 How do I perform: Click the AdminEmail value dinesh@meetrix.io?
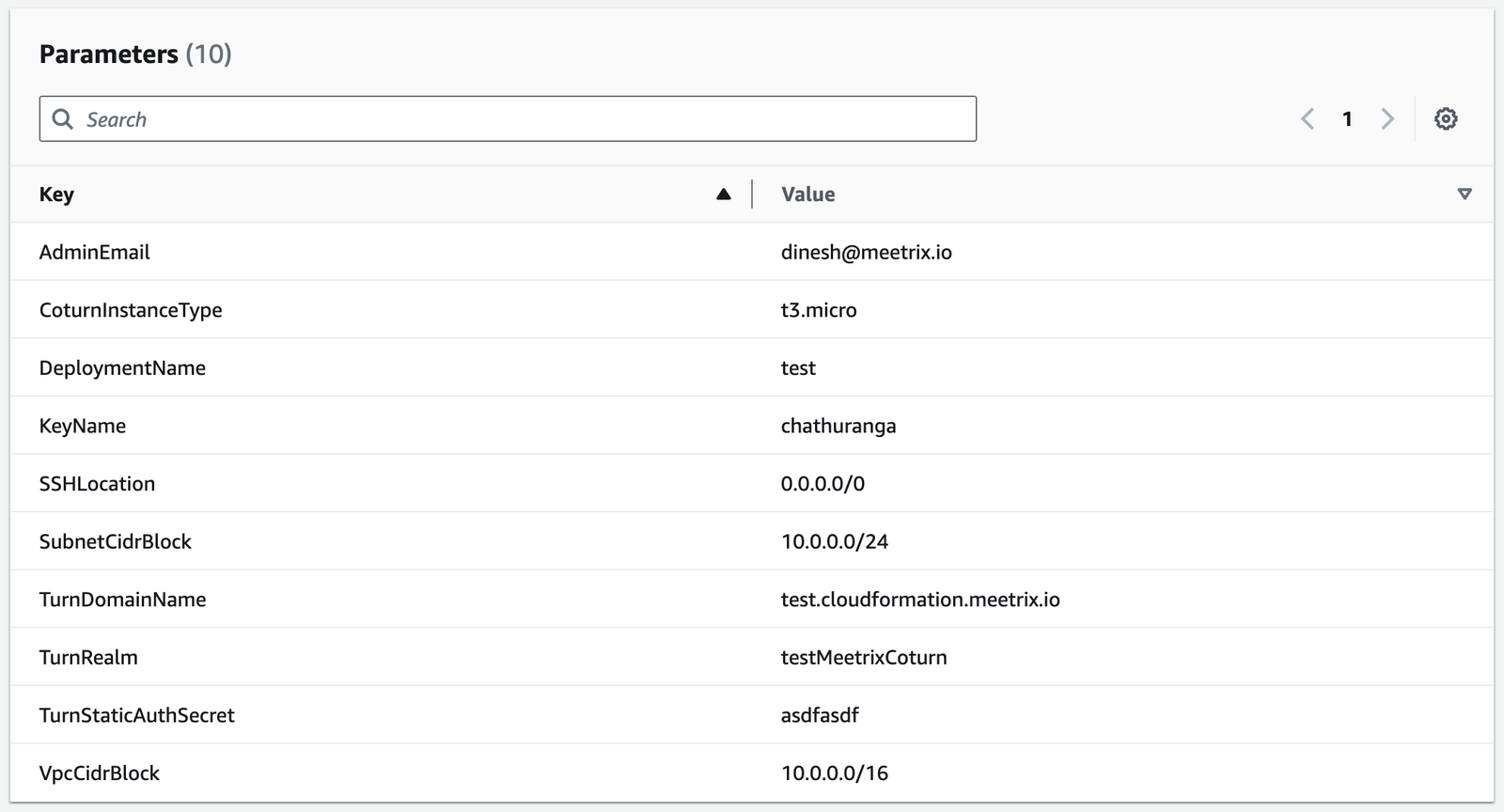click(866, 252)
